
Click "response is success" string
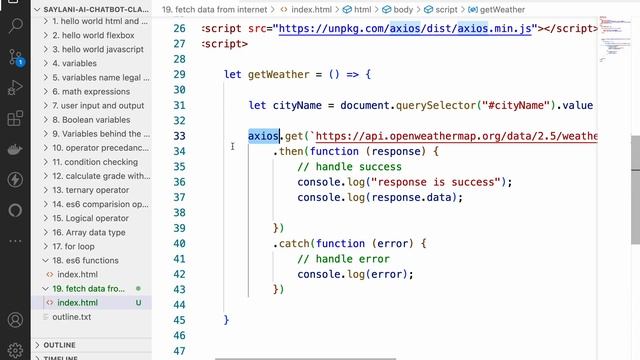436,182
